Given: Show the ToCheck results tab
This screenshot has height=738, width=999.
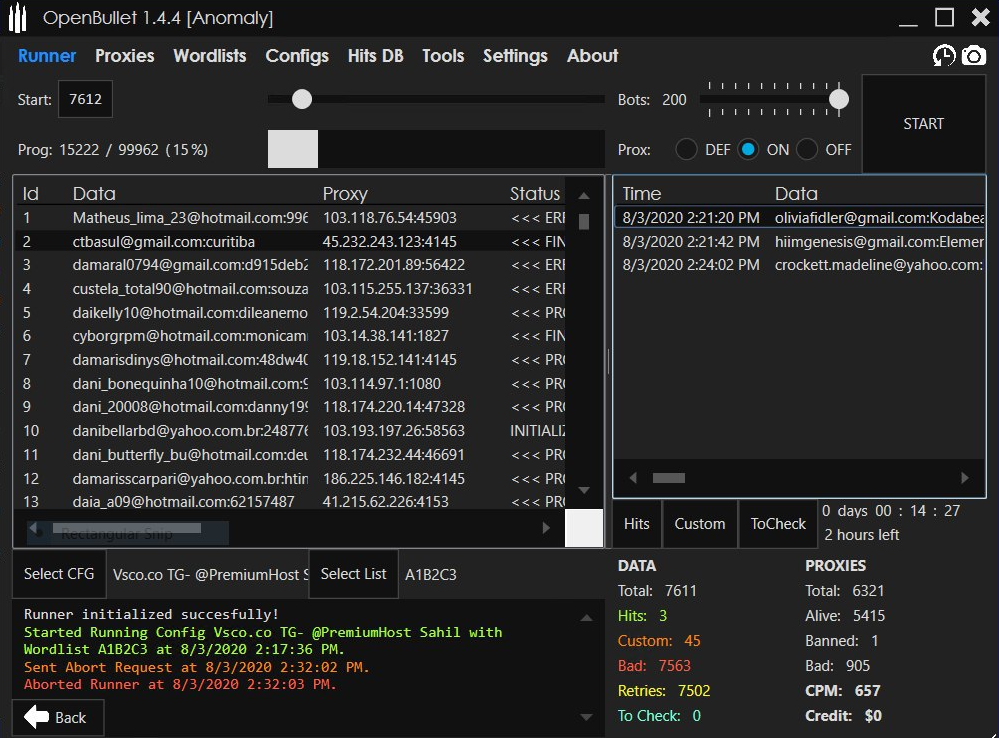Looking at the screenshot, I should tap(778, 524).
